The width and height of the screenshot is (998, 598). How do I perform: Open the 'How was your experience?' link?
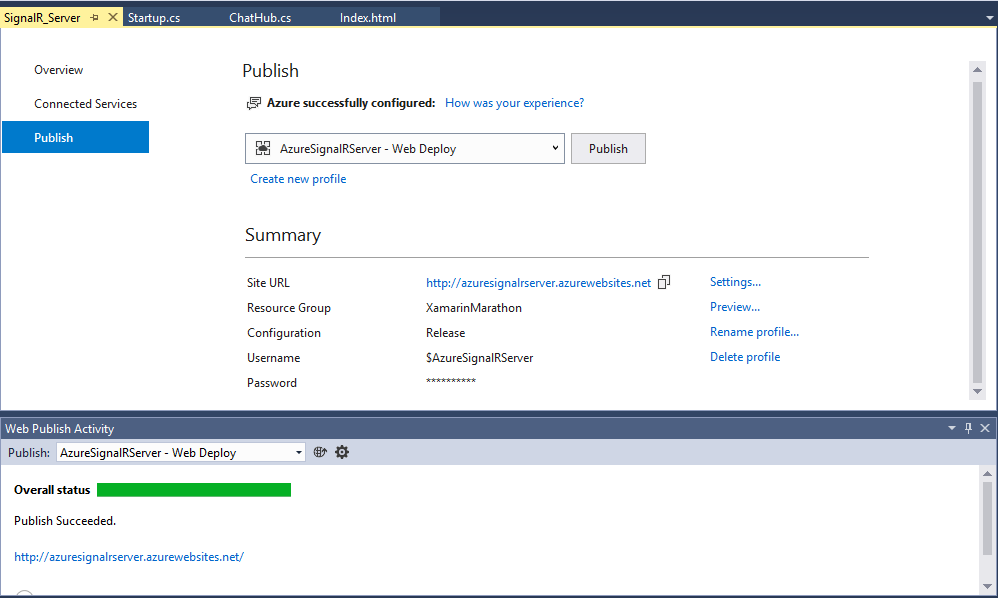point(514,103)
